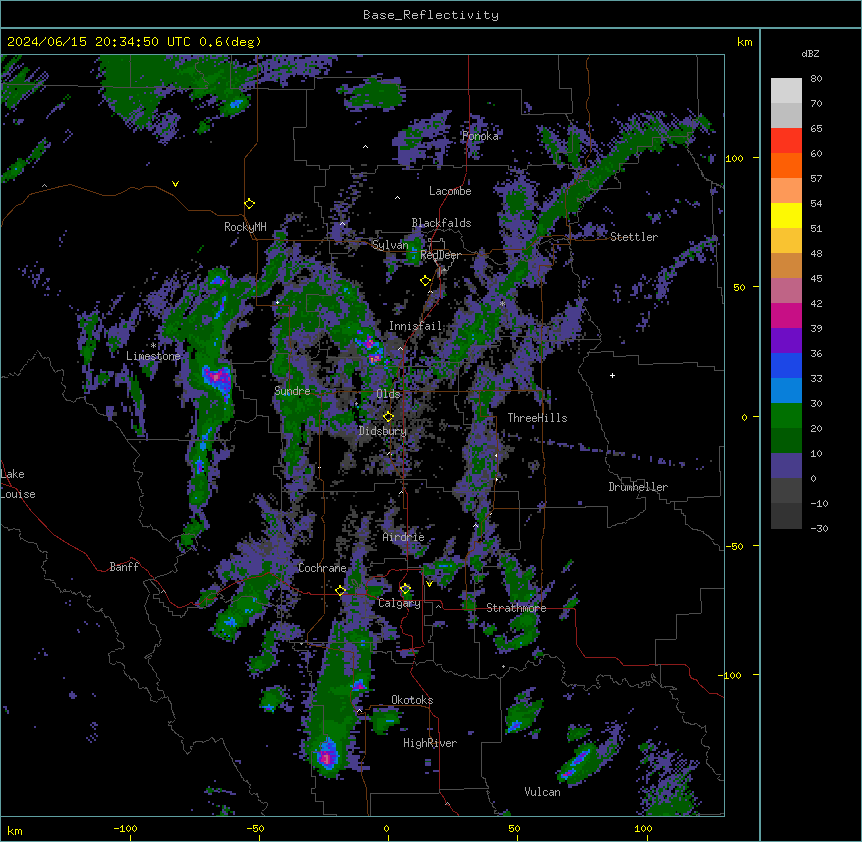Image resolution: width=862 pixels, height=842 pixels.
Task: Click the Calgary city label
Action: pos(399,603)
